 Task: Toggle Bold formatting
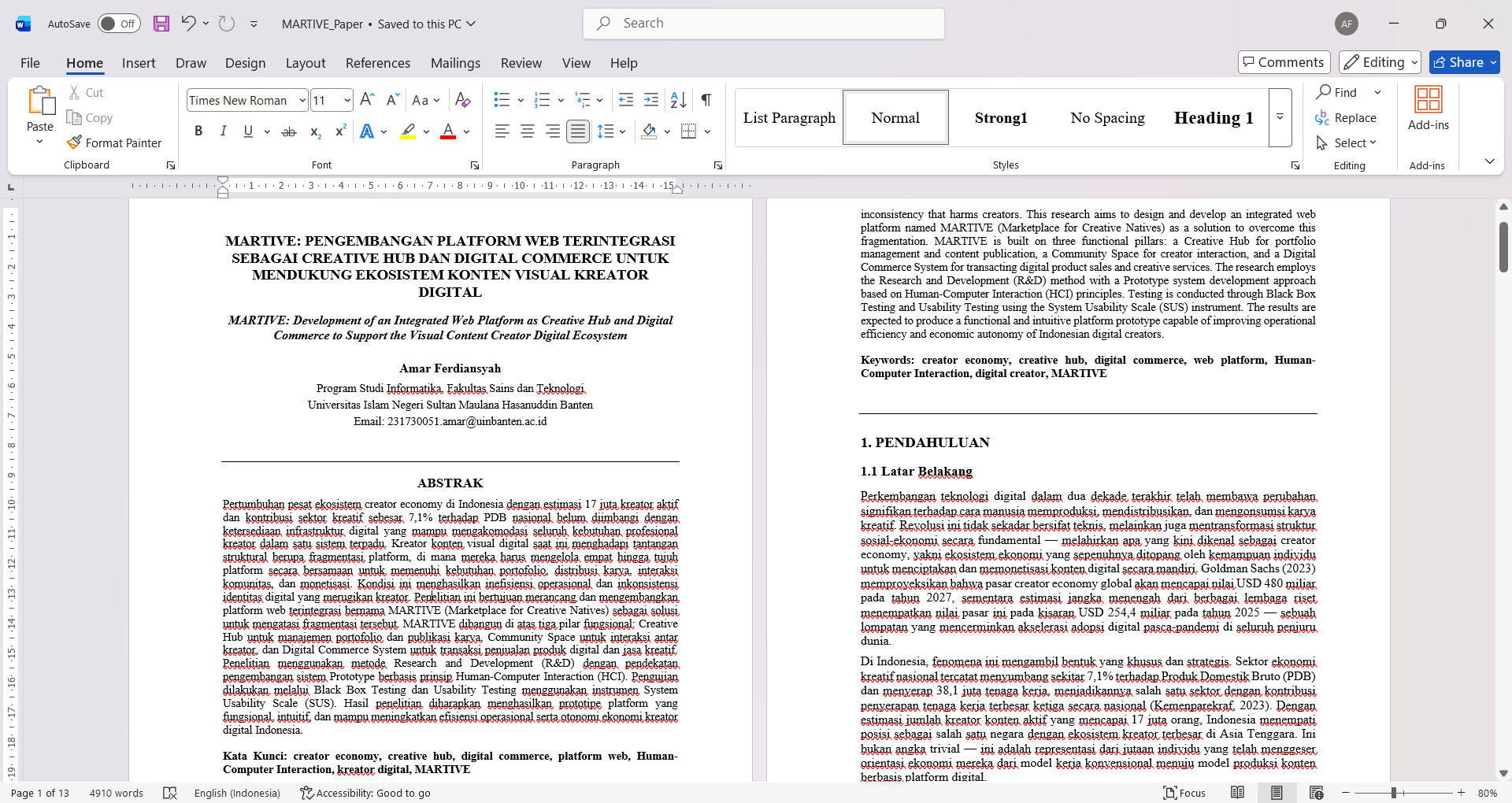point(198,131)
